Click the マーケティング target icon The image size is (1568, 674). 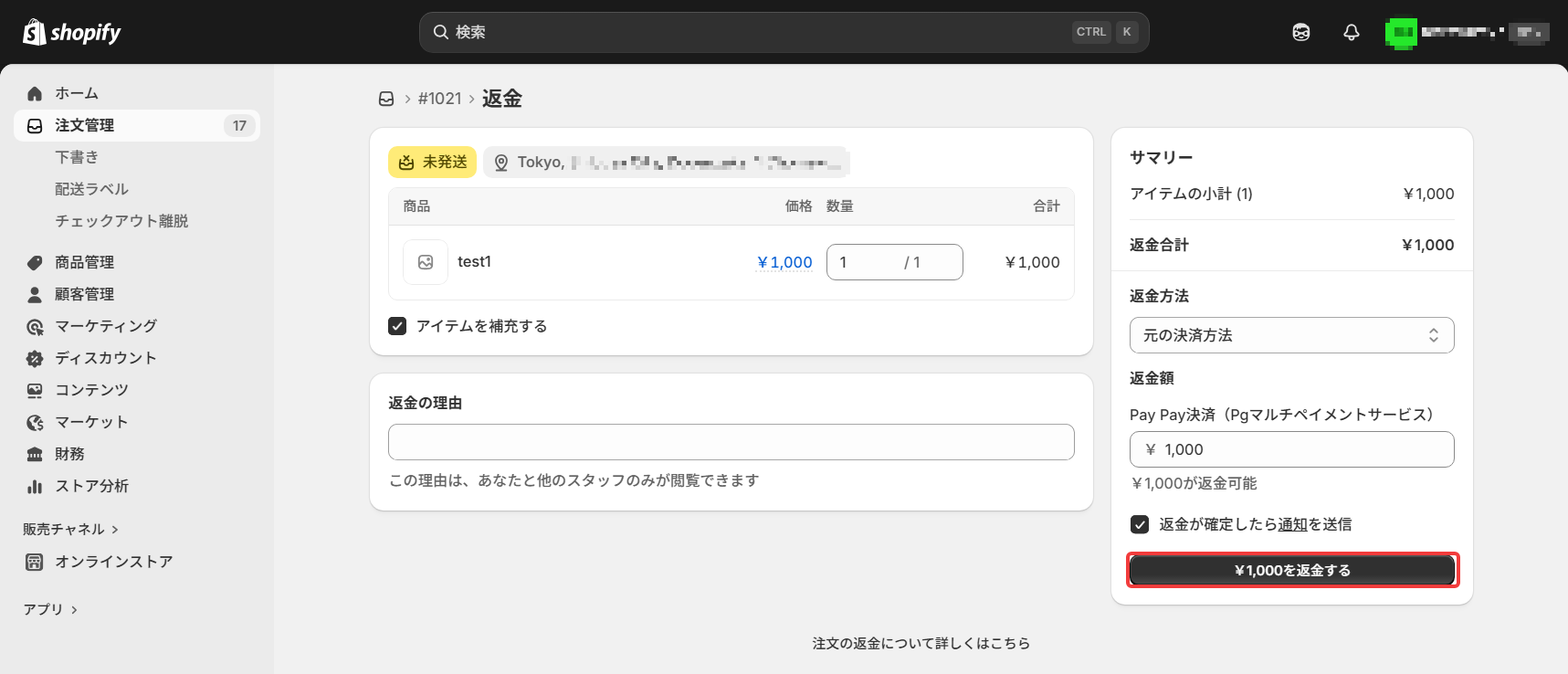point(35,326)
